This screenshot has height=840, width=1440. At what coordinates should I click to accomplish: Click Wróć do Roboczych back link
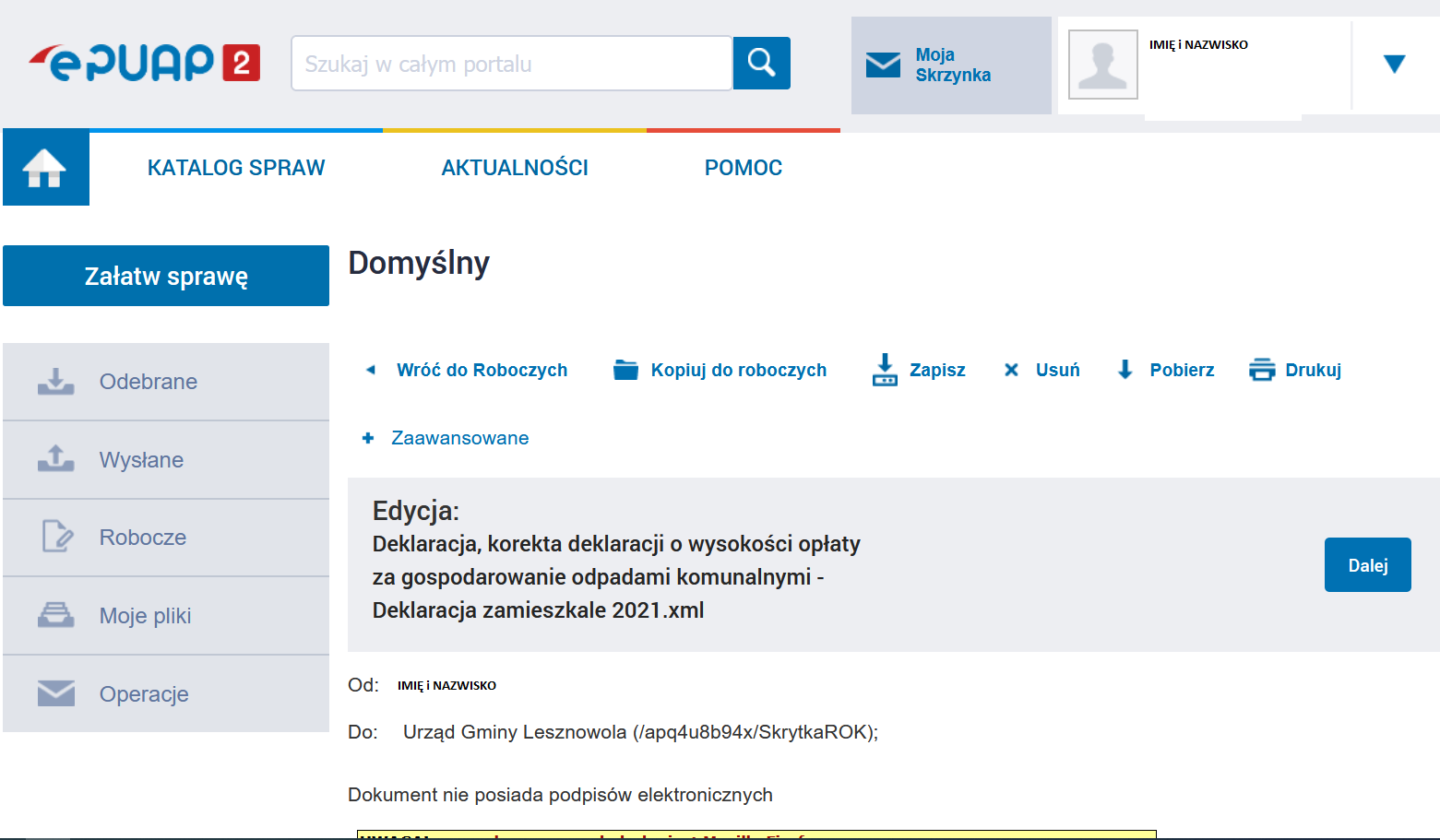(x=481, y=370)
